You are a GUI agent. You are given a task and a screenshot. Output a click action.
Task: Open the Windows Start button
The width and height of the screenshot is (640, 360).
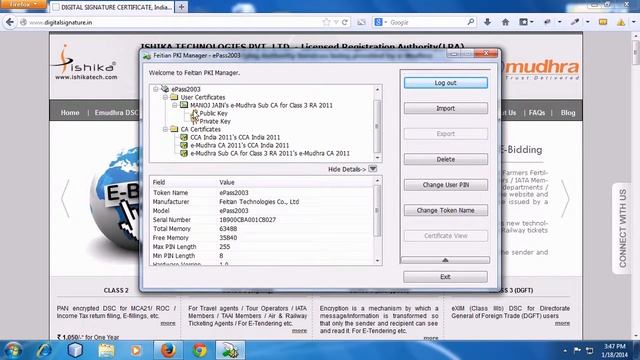[13, 350]
